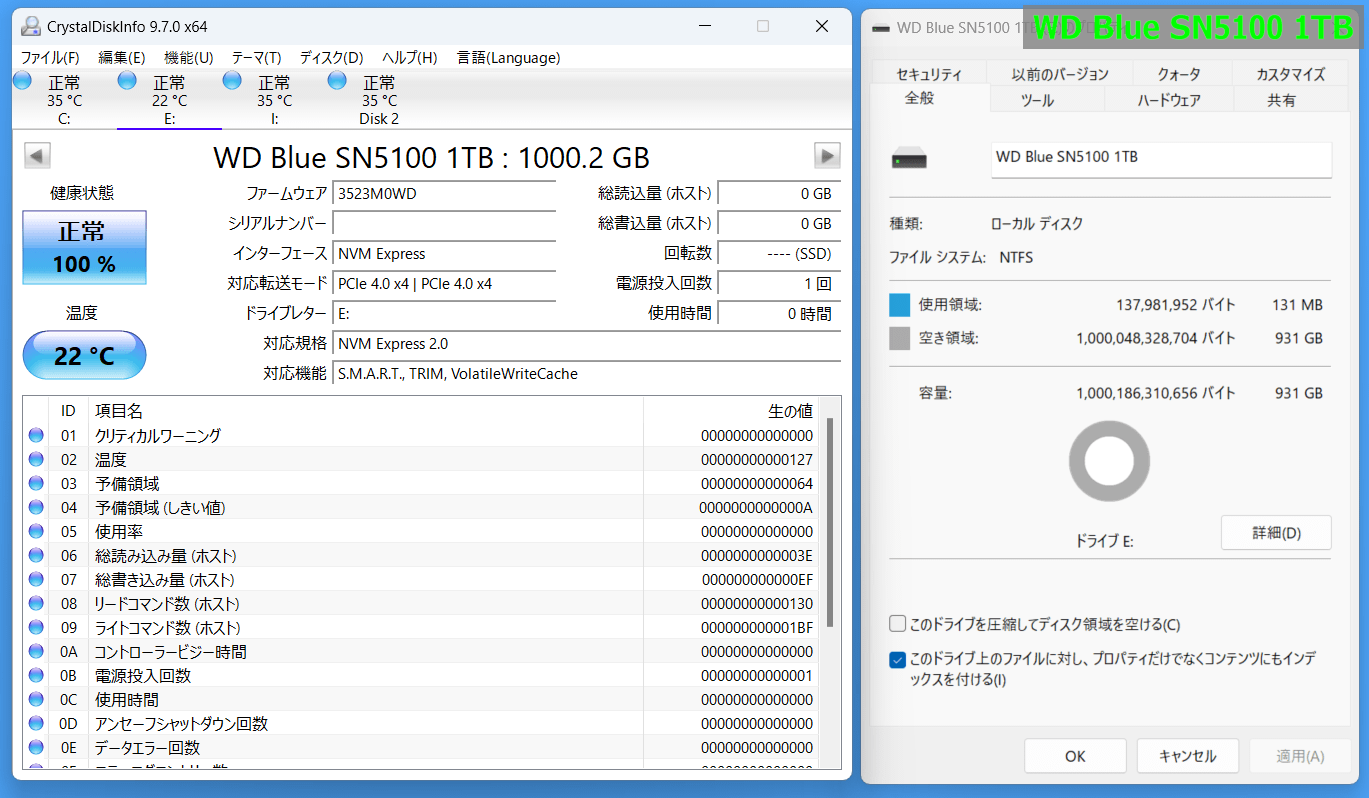Click status orb for ID 02 温度 row
1369x798 pixels.
point(37,460)
